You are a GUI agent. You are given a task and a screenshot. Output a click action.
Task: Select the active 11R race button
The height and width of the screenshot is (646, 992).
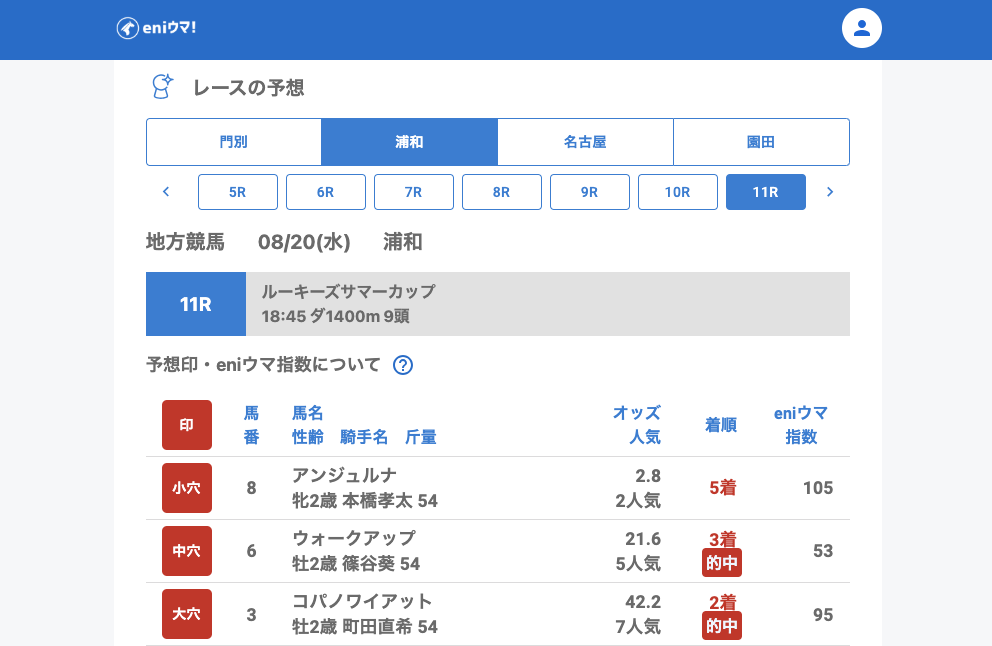click(766, 192)
